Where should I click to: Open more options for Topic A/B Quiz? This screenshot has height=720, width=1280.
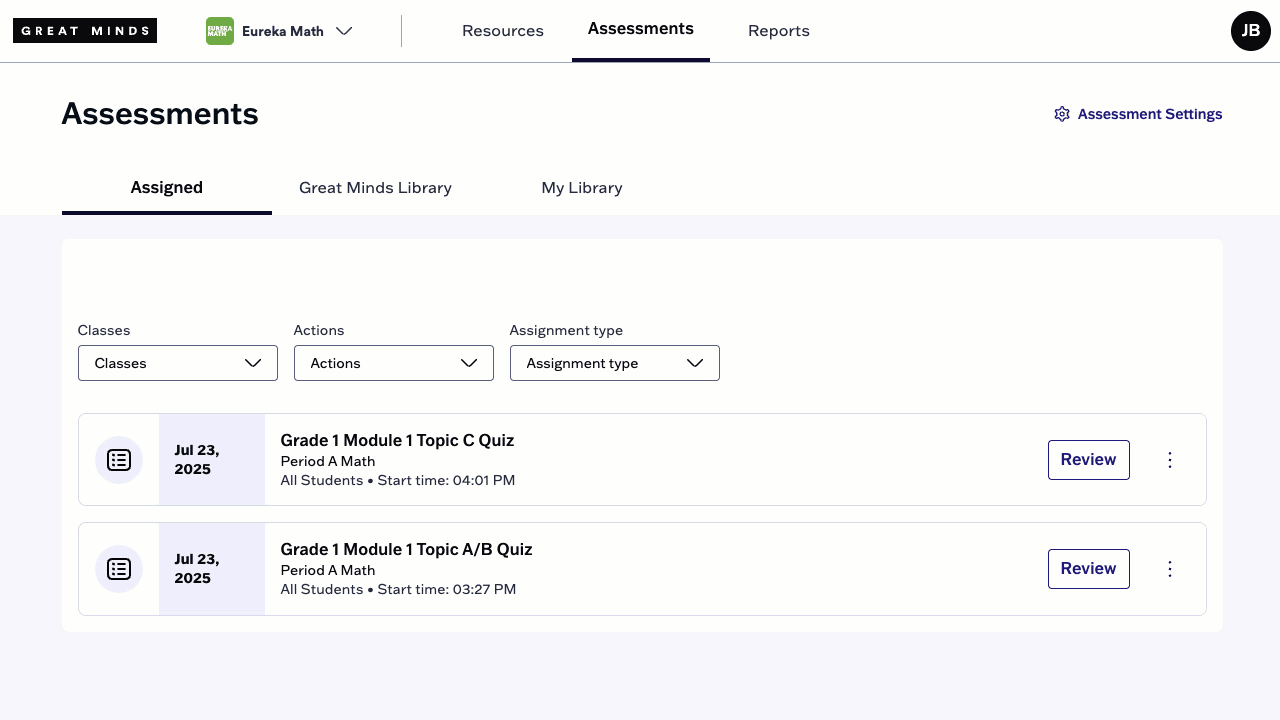[x=1170, y=569]
